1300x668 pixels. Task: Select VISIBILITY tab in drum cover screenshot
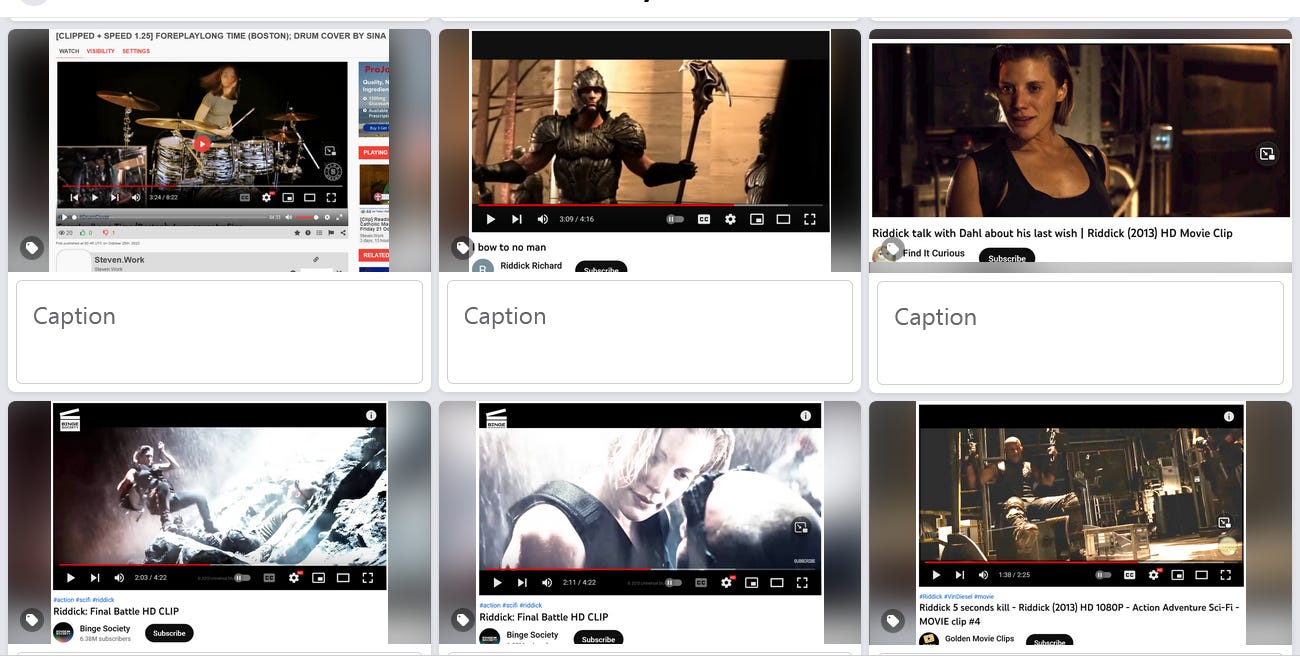[x=101, y=51]
